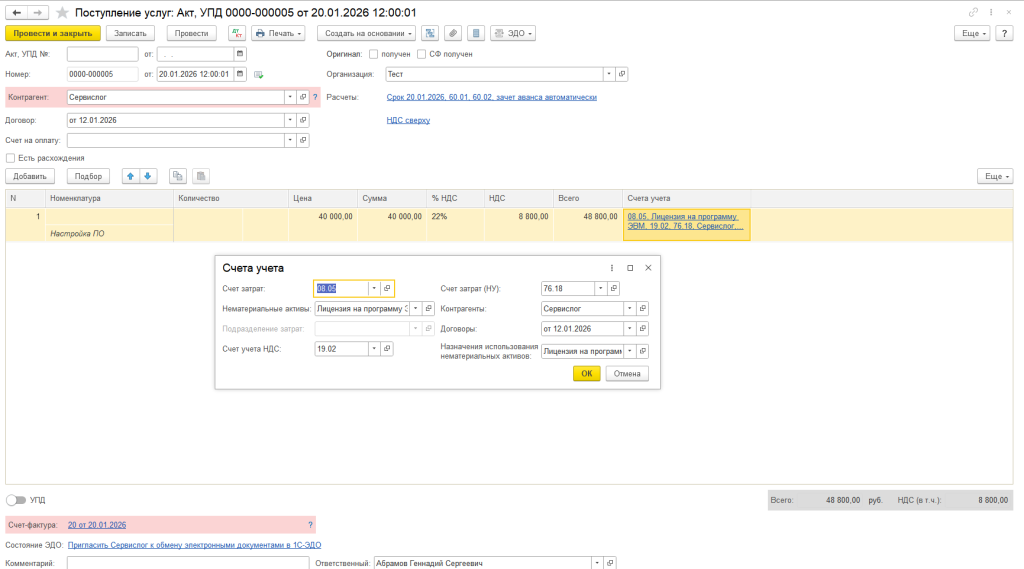Add document to favorites with star icon

pos(62,12)
